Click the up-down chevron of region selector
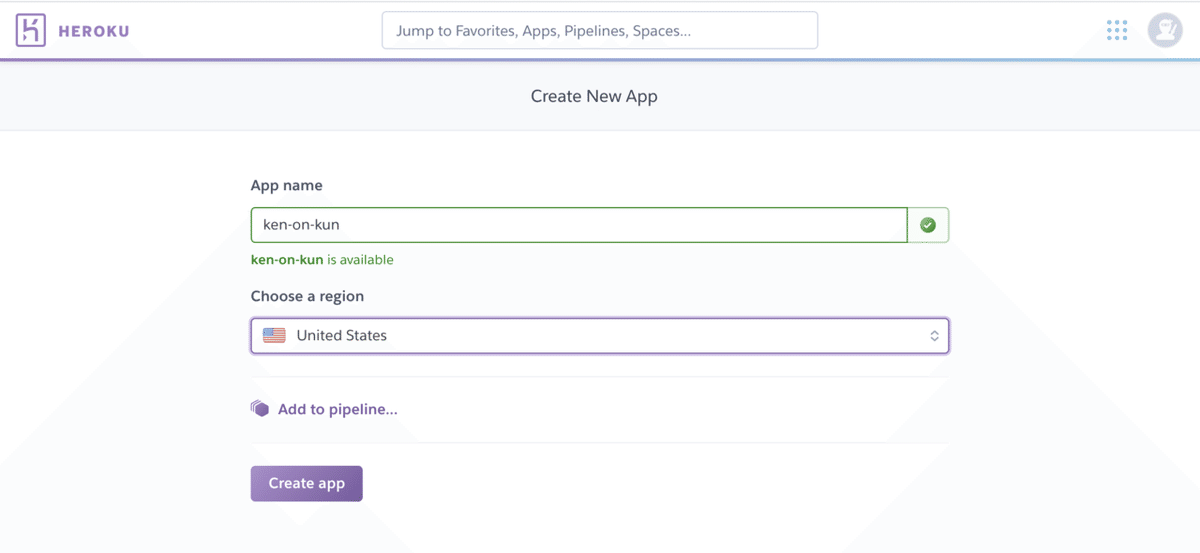This screenshot has height=553, width=1200. point(934,336)
